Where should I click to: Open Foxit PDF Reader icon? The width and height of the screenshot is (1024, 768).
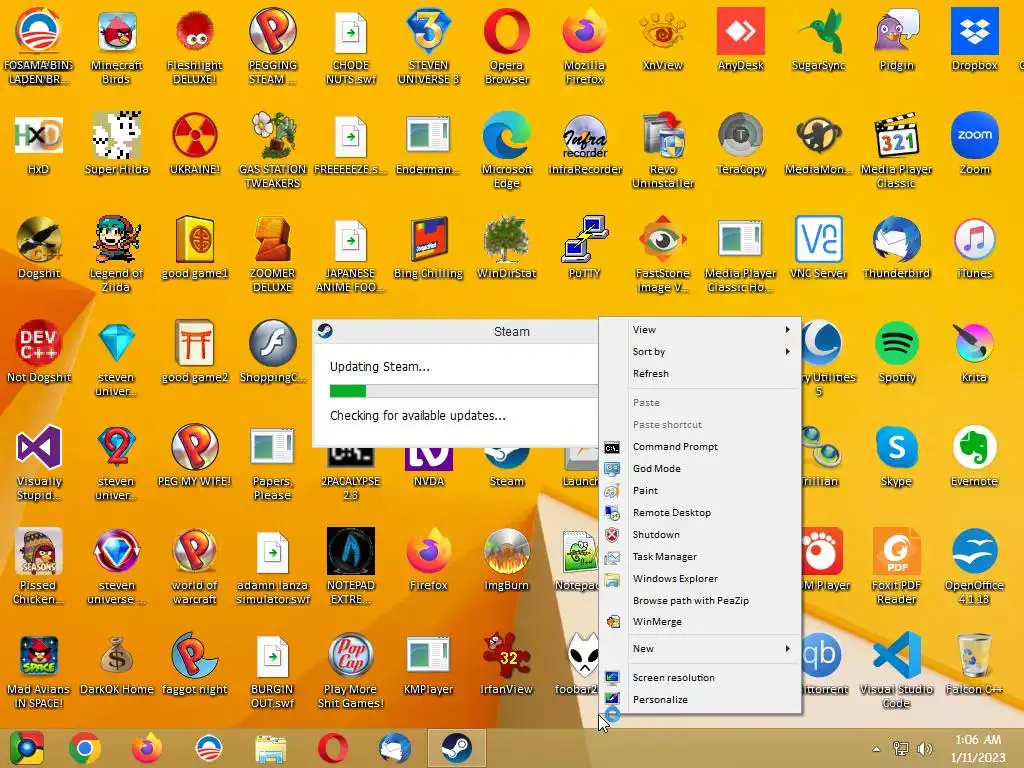pyautogui.click(x=897, y=566)
